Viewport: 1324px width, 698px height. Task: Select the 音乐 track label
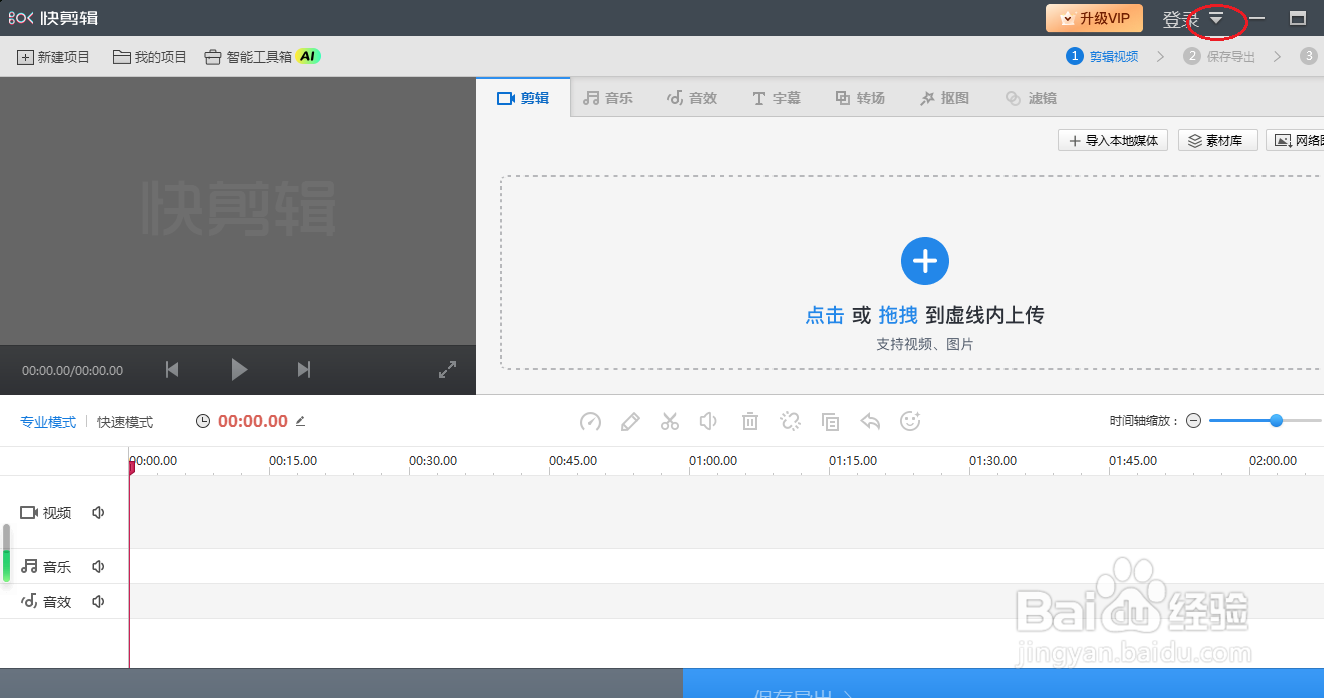[46, 566]
